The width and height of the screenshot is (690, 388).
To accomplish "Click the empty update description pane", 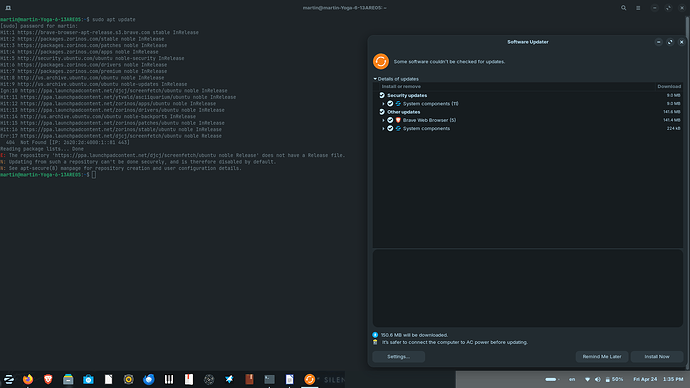I will [528, 288].
